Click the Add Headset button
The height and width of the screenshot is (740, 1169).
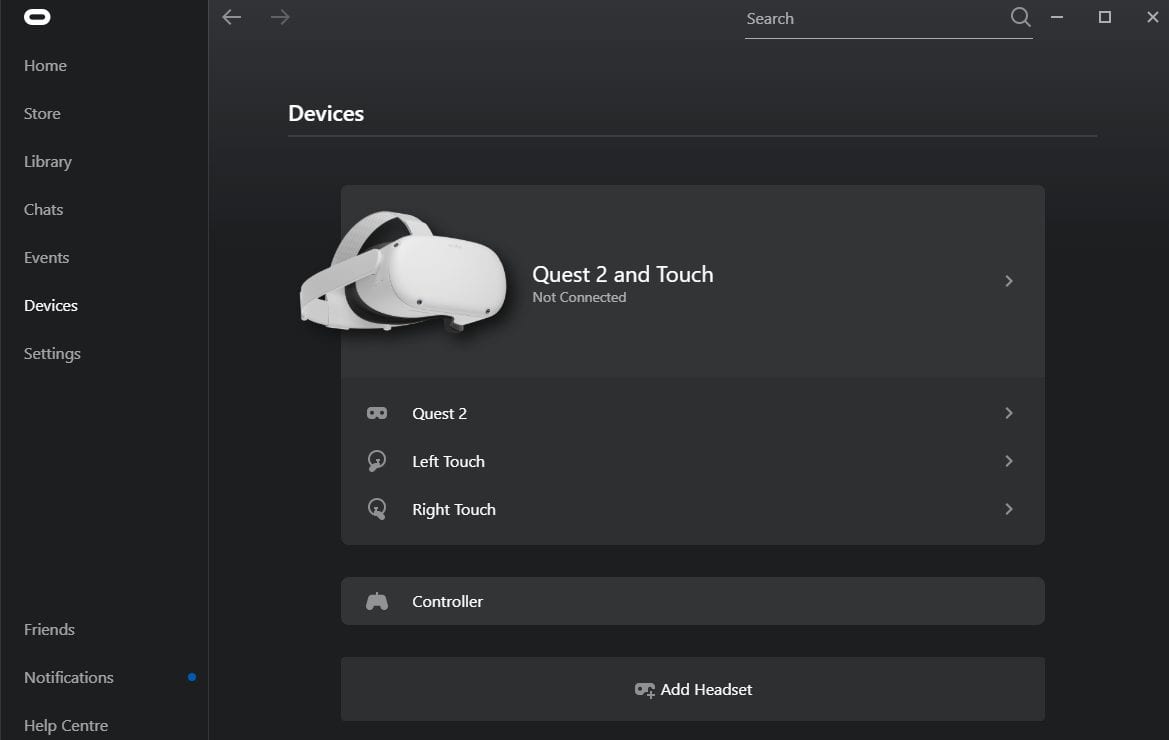(x=692, y=689)
